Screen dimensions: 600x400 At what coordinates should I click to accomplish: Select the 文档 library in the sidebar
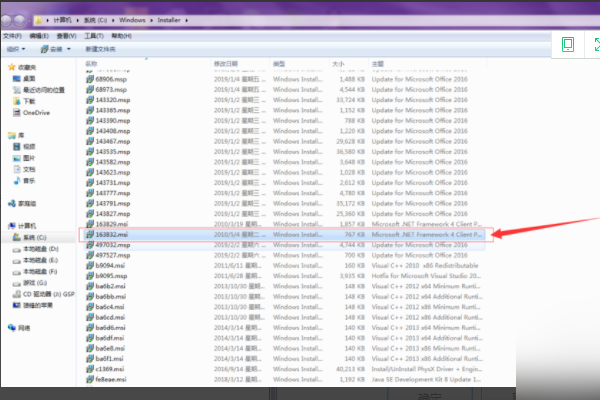(29, 169)
